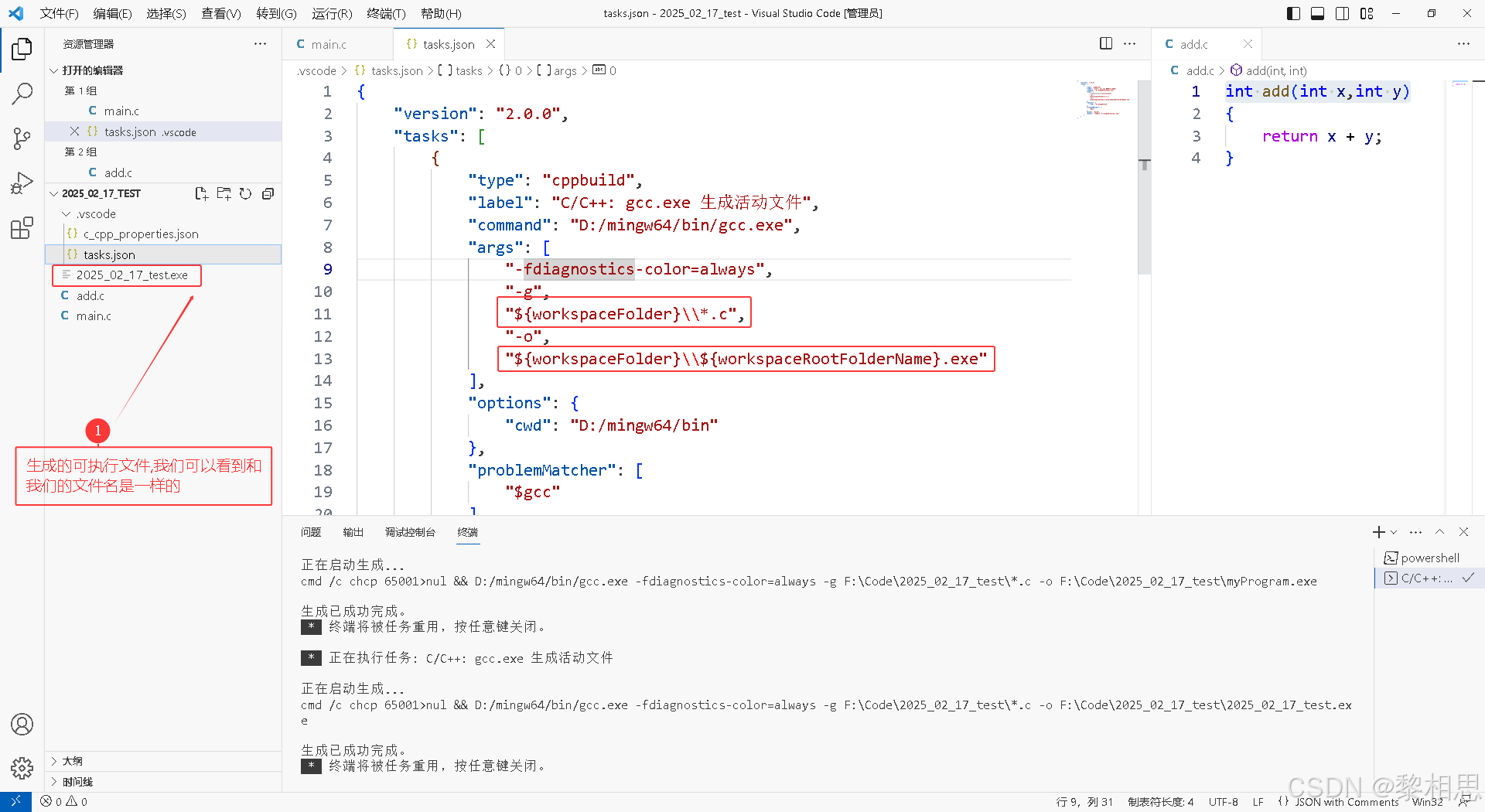Toggle primary side bar layout button
Viewport: 1485px width, 812px height.
[x=1293, y=13]
